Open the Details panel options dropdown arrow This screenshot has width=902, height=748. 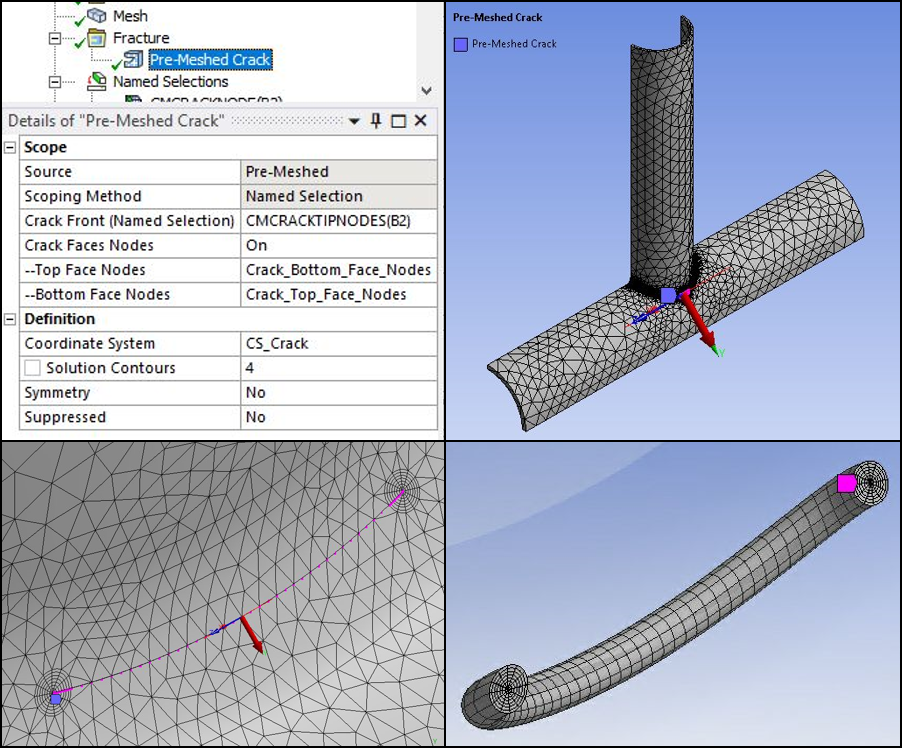click(355, 120)
